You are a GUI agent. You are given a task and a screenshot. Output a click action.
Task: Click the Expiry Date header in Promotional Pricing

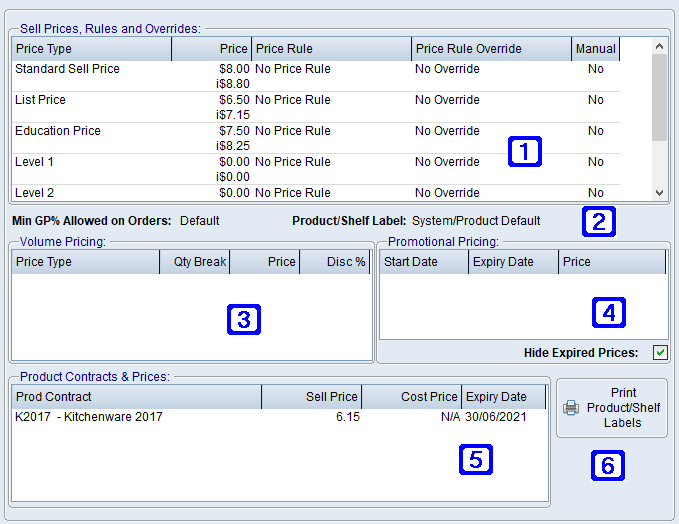pos(513,262)
